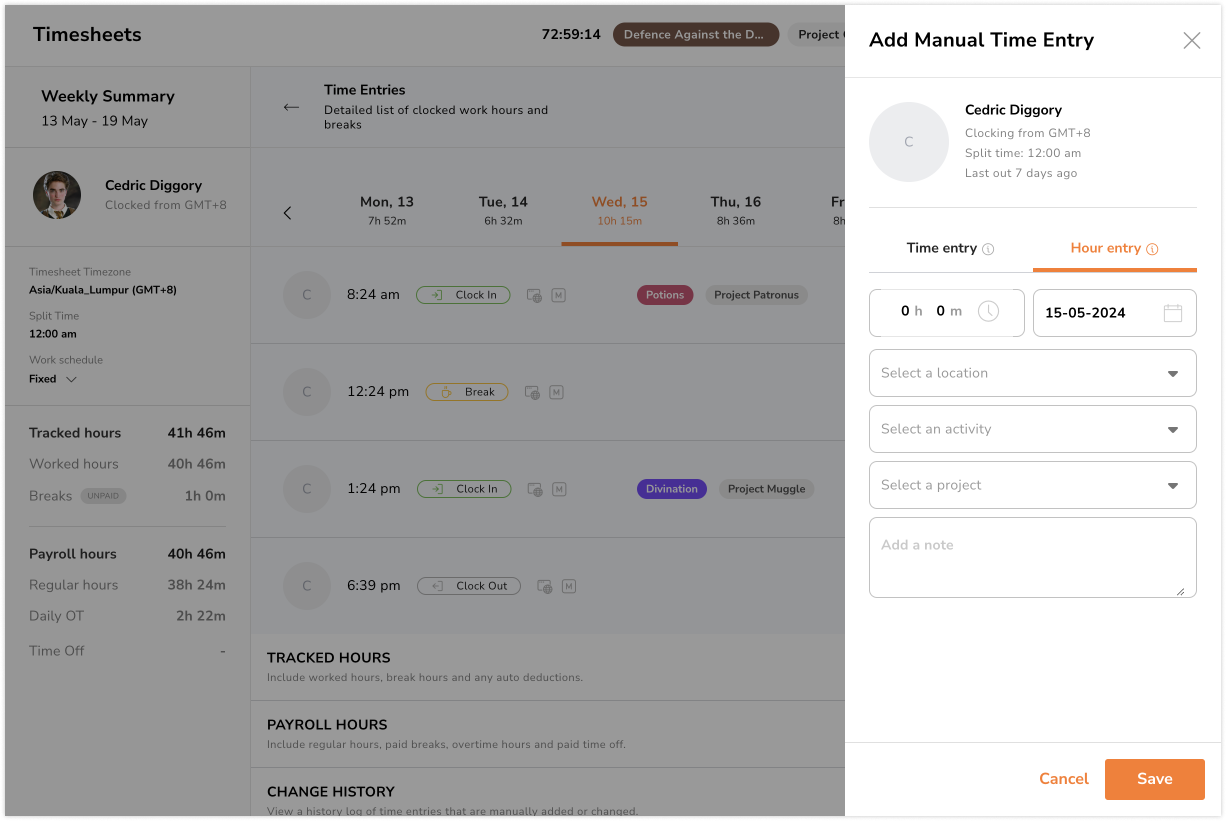The image size is (1226, 821).
Task: Click the Tracked hours 41h 46m value
Action: (x=197, y=433)
